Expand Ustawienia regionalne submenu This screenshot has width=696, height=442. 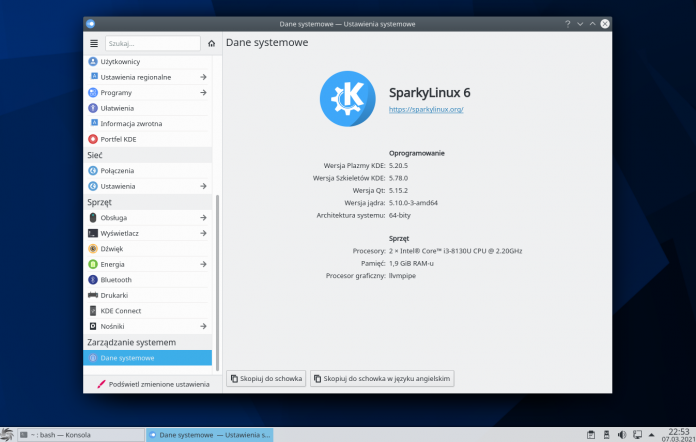pos(203,77)
